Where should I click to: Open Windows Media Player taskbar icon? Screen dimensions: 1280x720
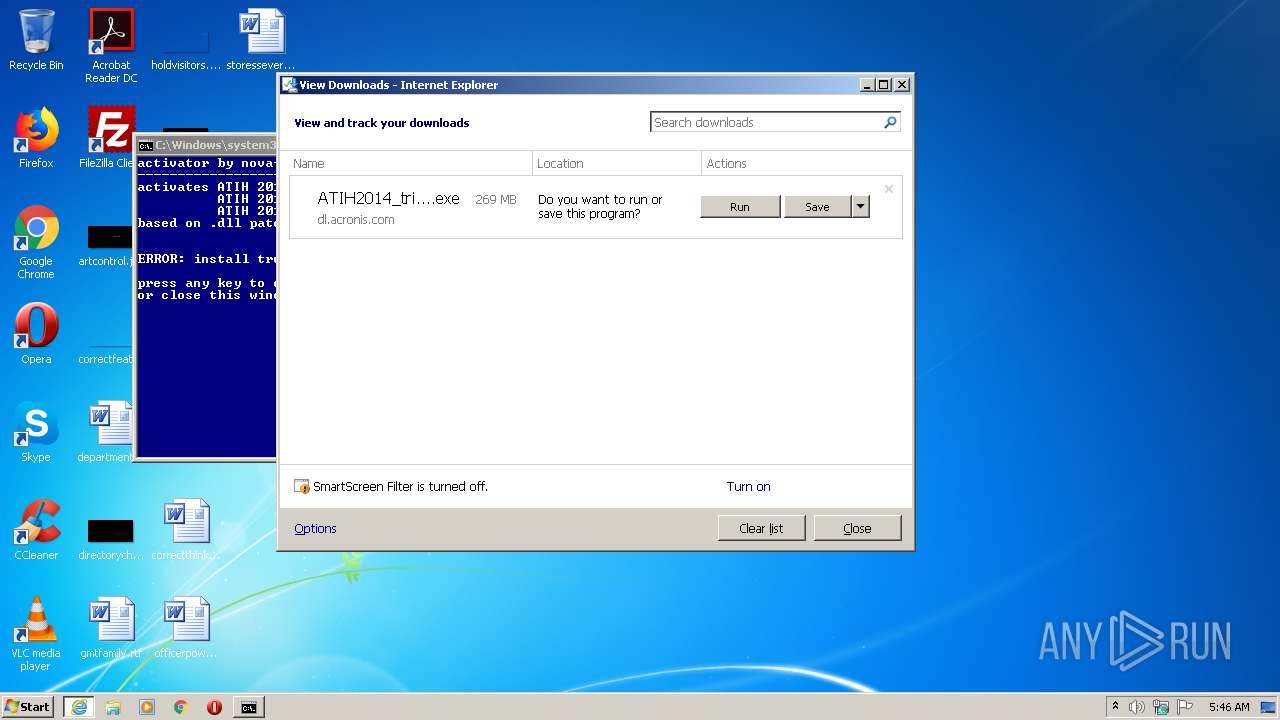[x=147, y=707]
